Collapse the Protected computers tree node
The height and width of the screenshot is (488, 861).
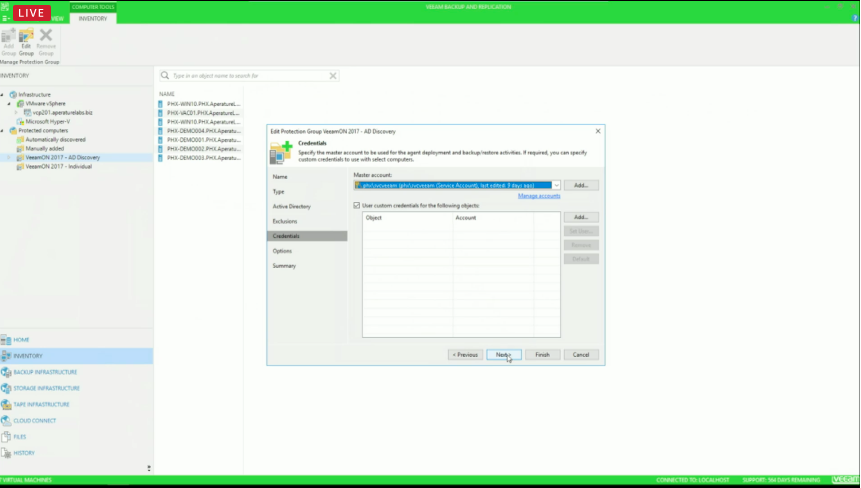[x=4, y=130]
